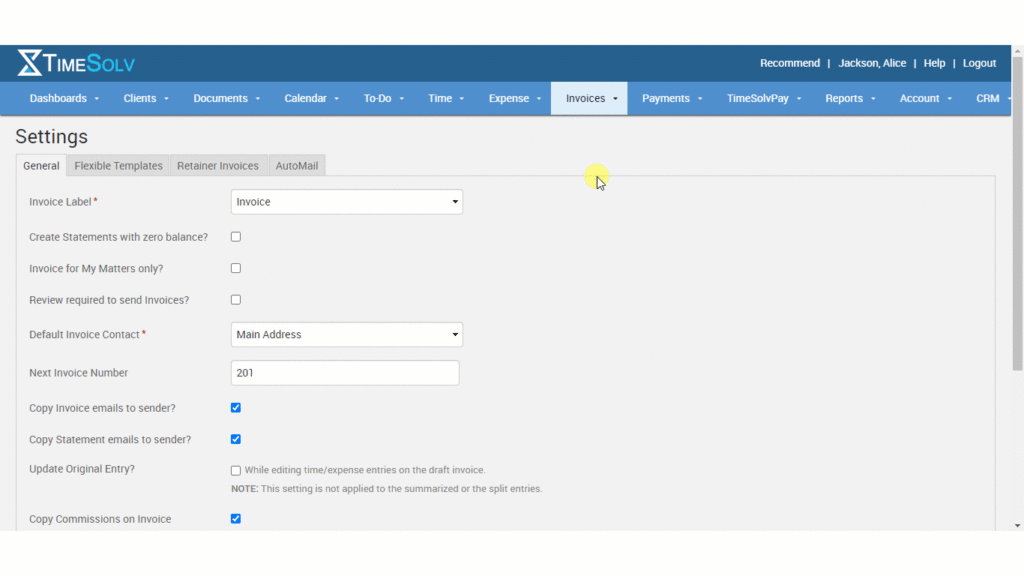Open the Retainer Invoices tab

(217, 166)
